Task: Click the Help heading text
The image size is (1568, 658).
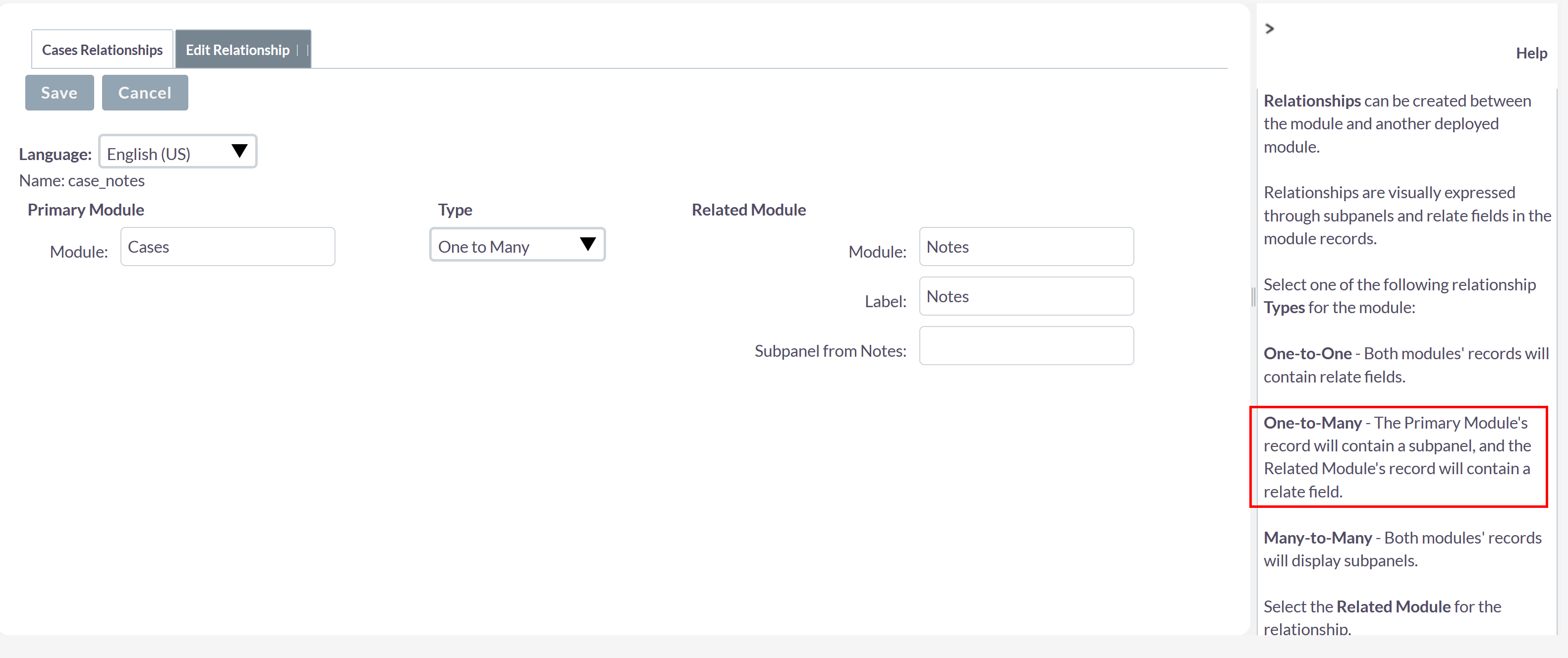Action: click(x=1531, y=54)
